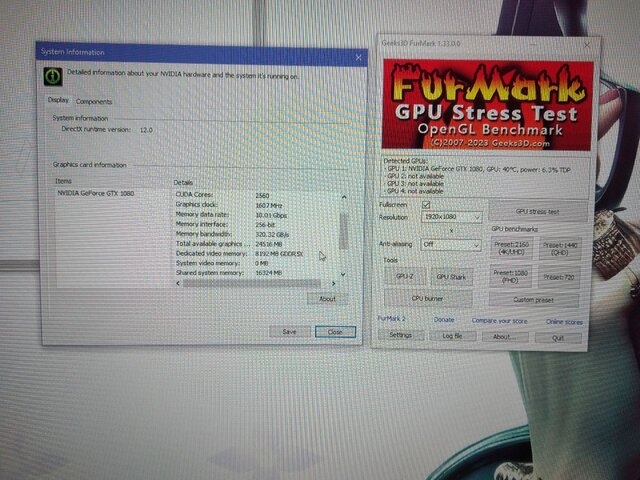The height and width of the screenshot is (480, 640).
Task: Open the Compare your score link
Action: (499, 321)
